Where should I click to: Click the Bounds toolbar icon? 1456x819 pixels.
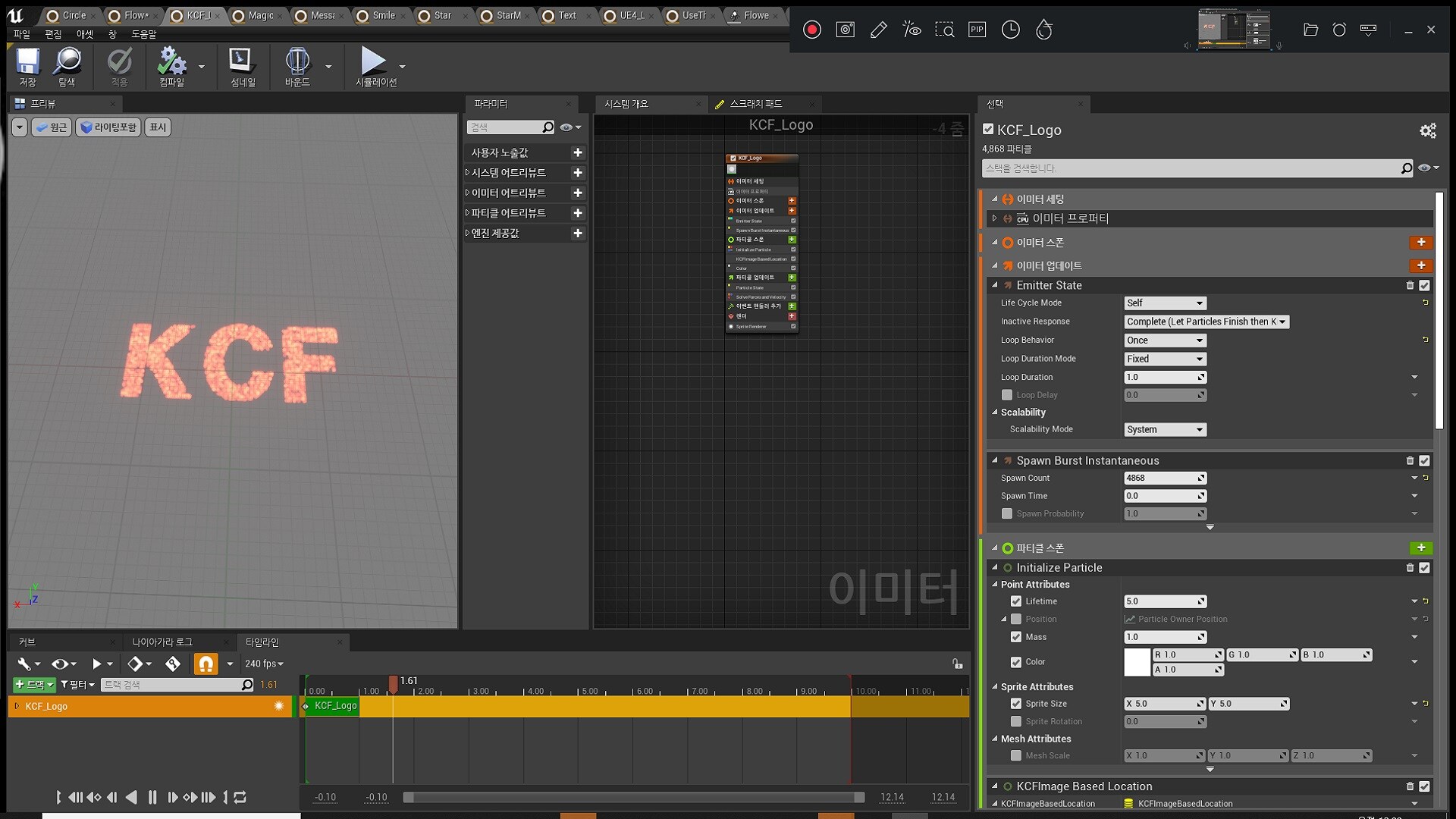tap(297, 61)
